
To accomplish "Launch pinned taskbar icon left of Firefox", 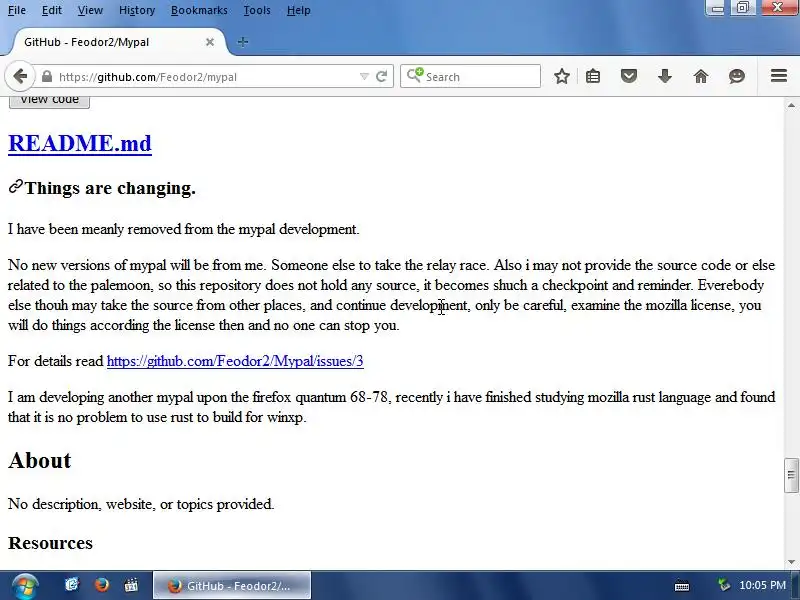I will [x=71, y=585].
